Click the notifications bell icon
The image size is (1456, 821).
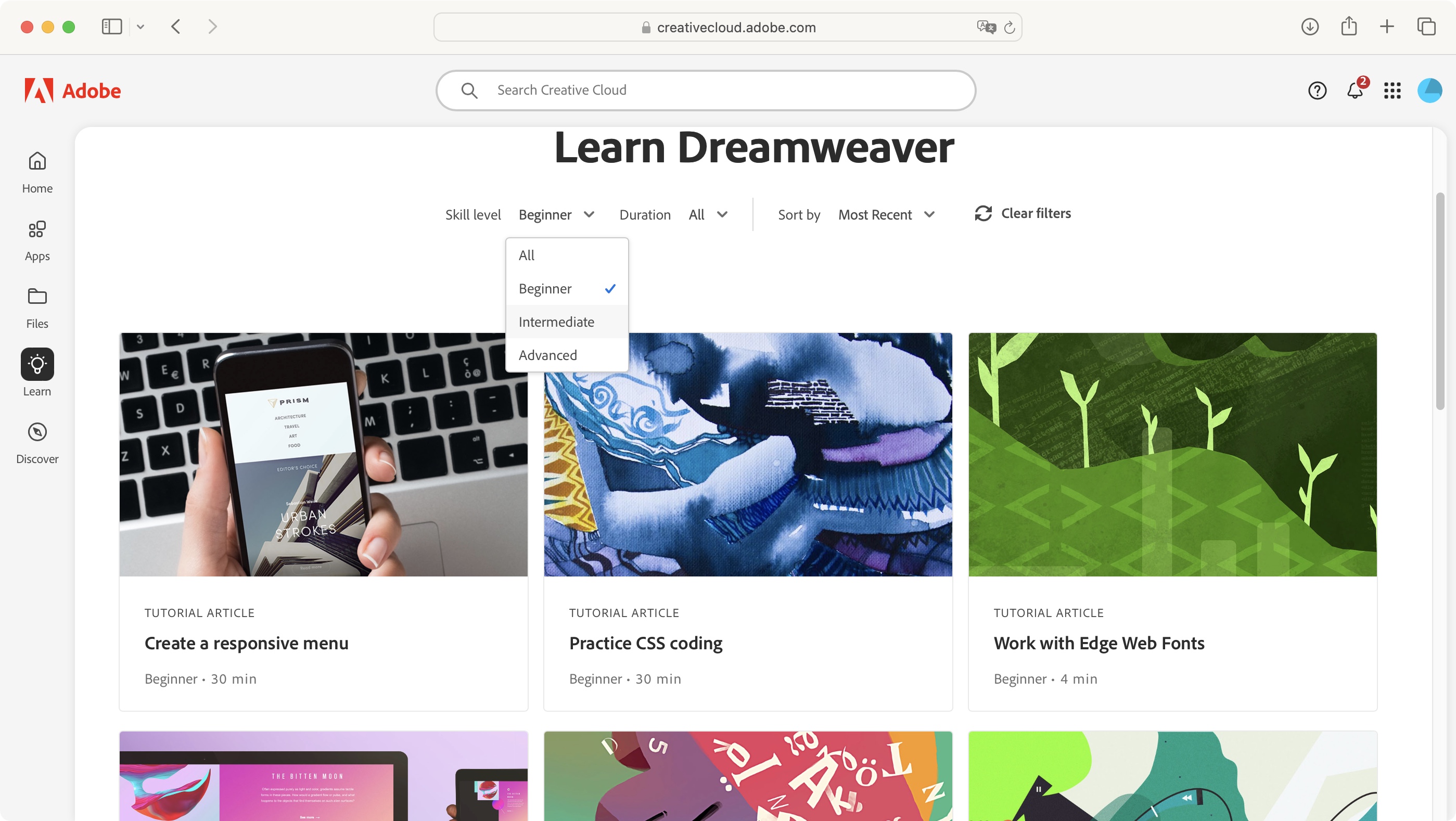pos(1355,91)
